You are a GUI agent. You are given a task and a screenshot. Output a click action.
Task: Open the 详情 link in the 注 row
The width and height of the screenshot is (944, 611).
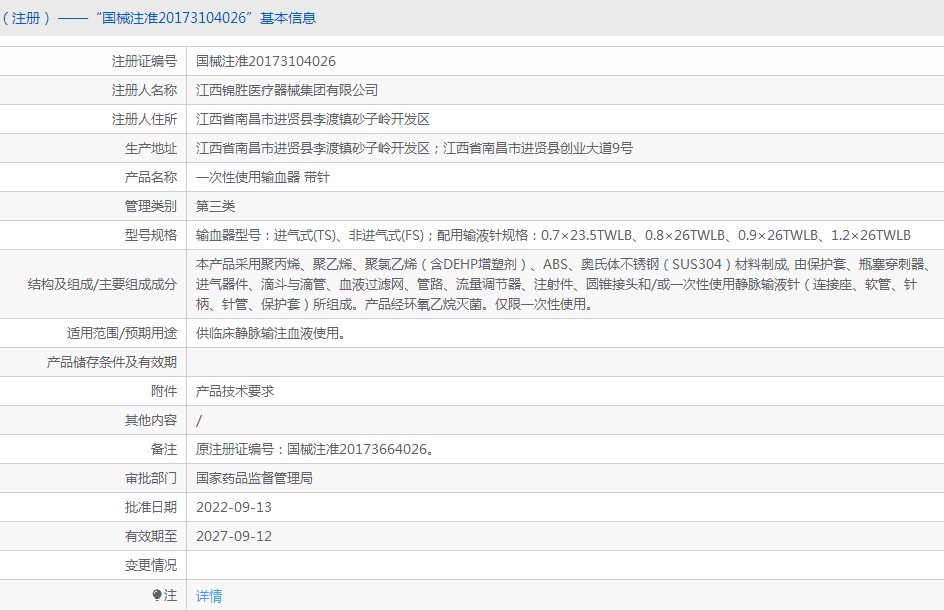point(209,596)
